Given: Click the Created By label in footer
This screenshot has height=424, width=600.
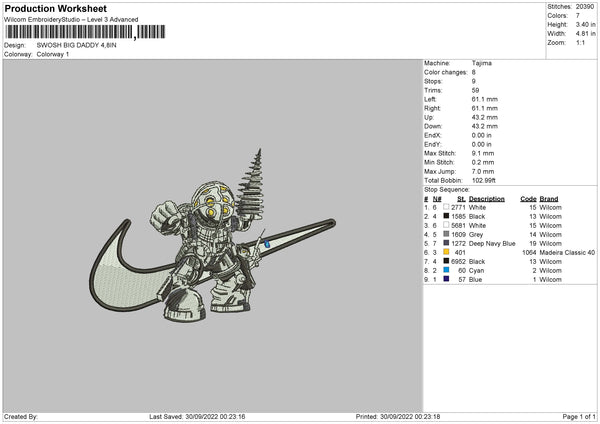Looking at the screenshot, I should pyautogui.click(x=21, y=416).
